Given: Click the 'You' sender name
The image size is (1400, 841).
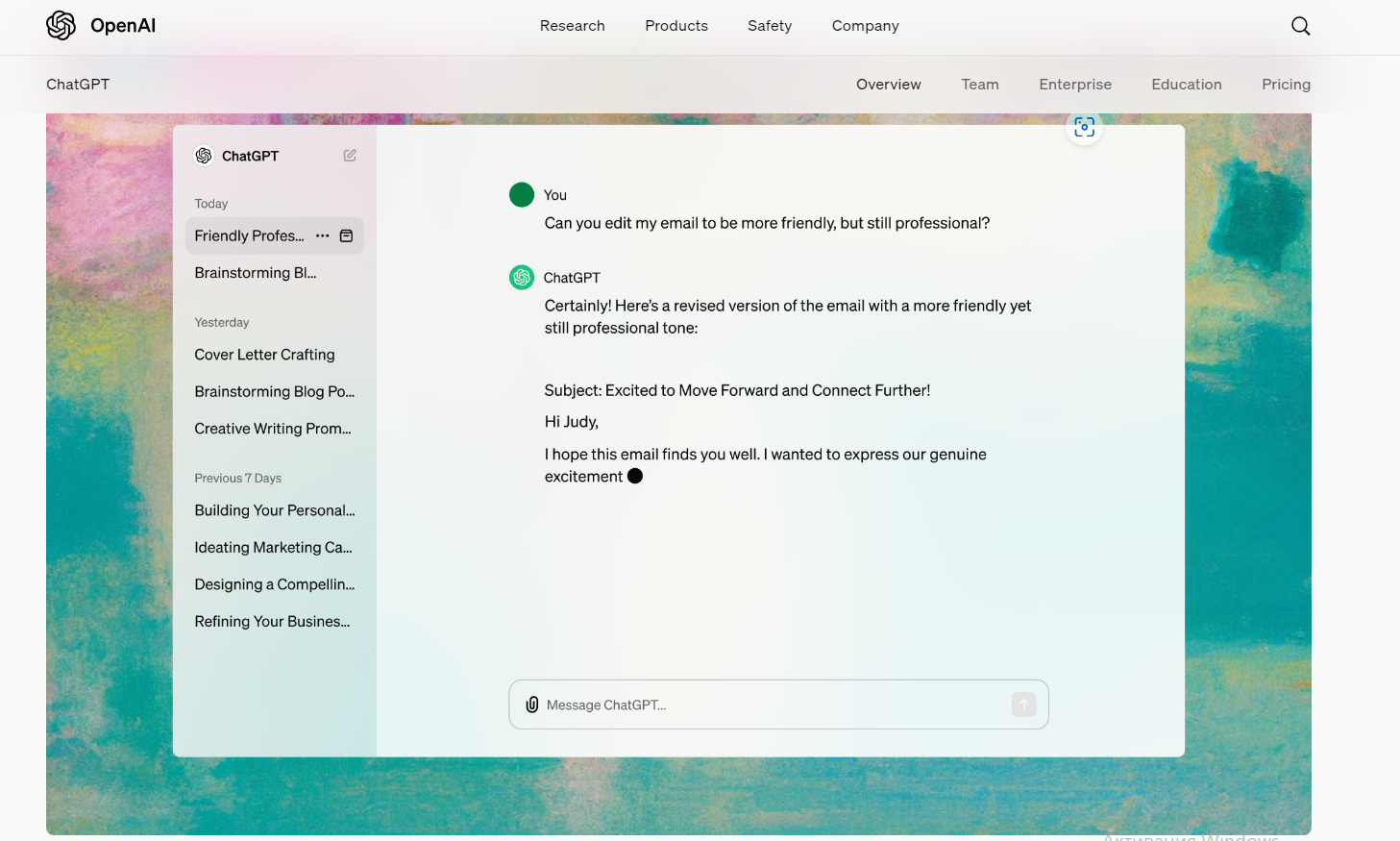Looking at the screenshot, I should (555, 195).
